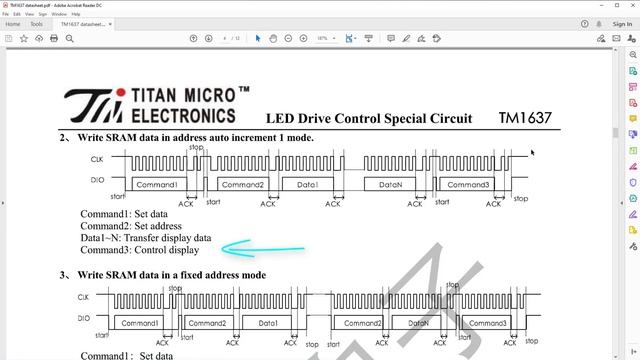Viewport: 640px width, 360px height.
Task: Click the Save file icon
Action: (x=9, y=38)
